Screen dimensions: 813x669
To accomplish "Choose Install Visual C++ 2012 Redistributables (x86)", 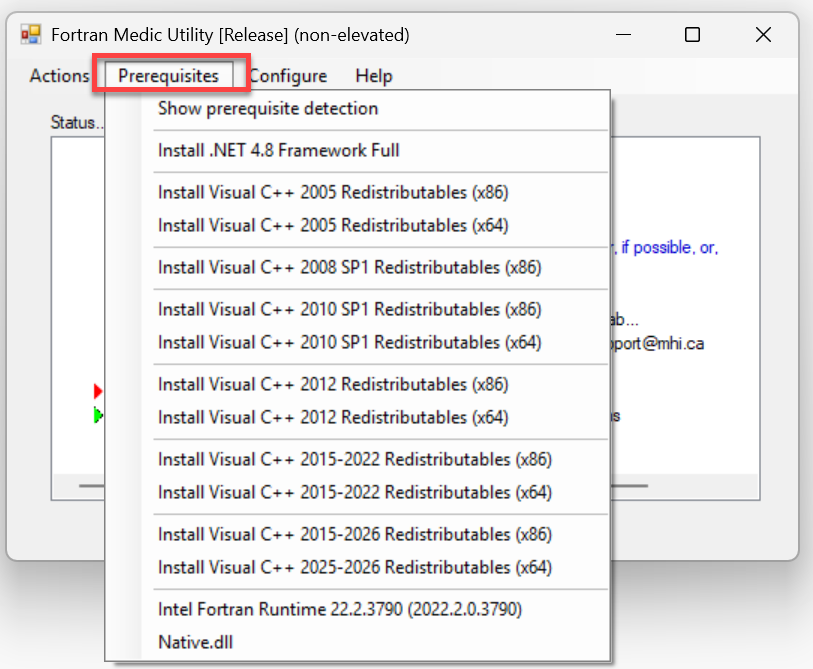I will [x=357, y=385].
